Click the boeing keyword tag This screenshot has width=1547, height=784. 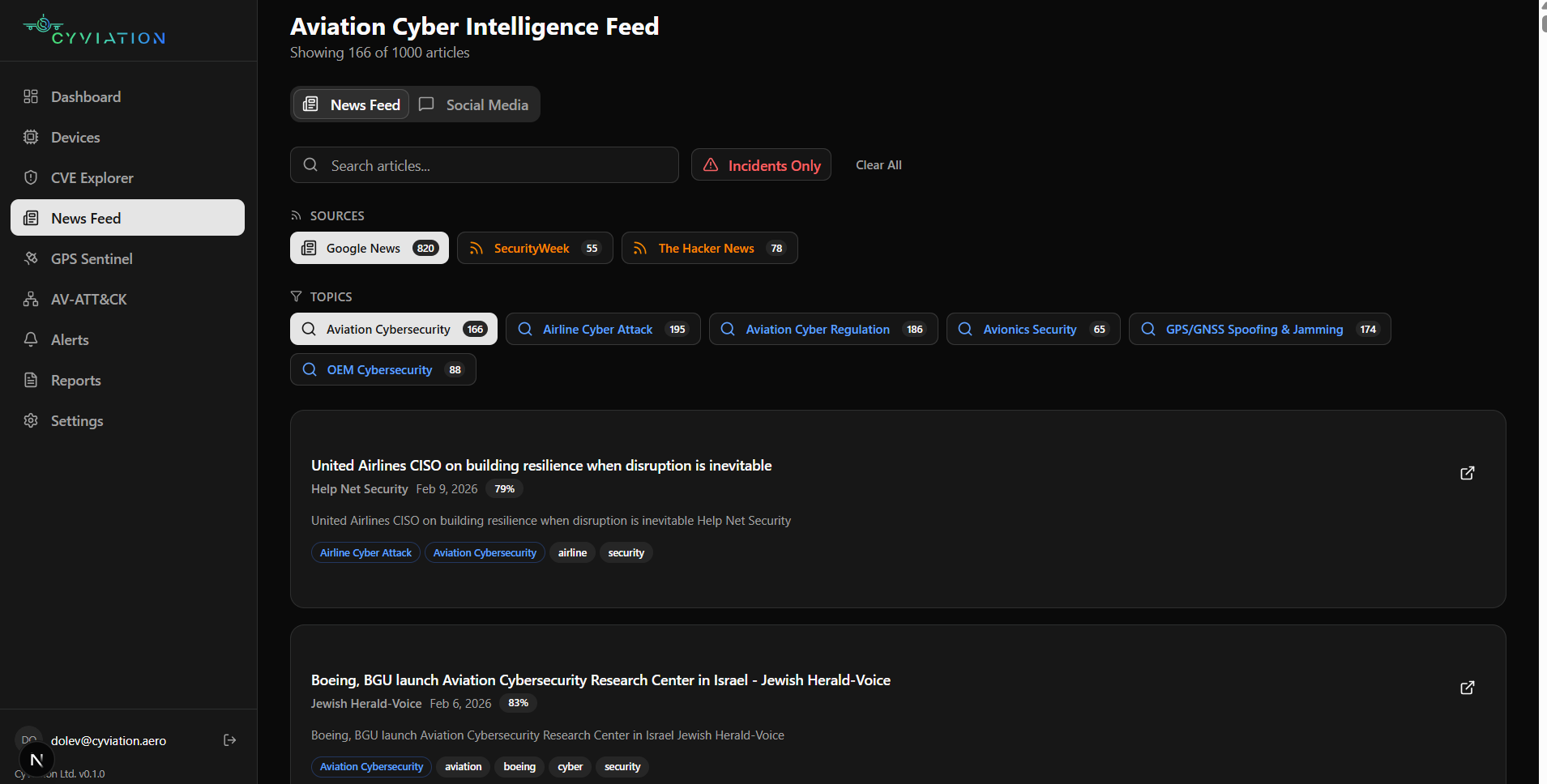tap(519, 766)
